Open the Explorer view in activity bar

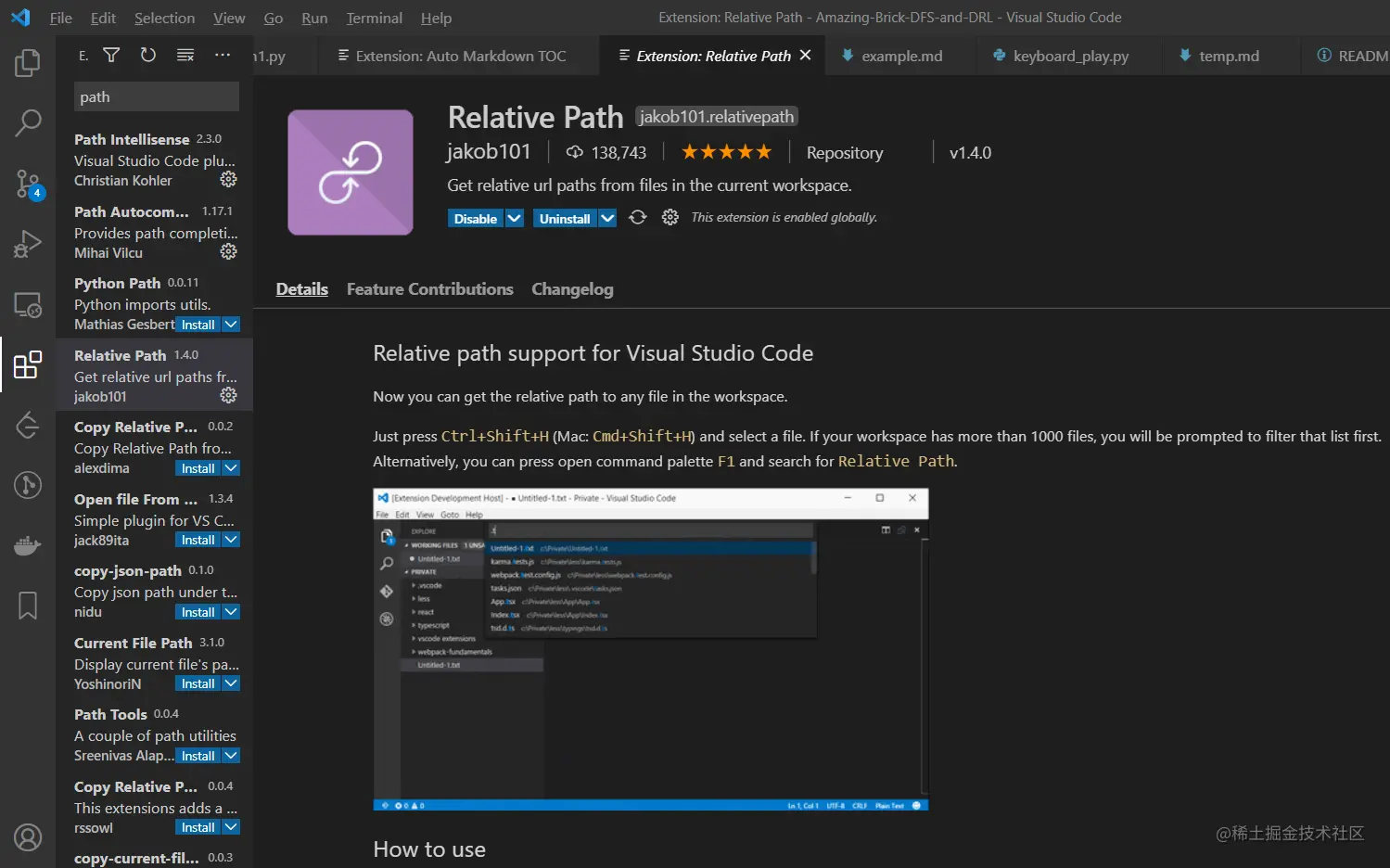tap(28, 63)
